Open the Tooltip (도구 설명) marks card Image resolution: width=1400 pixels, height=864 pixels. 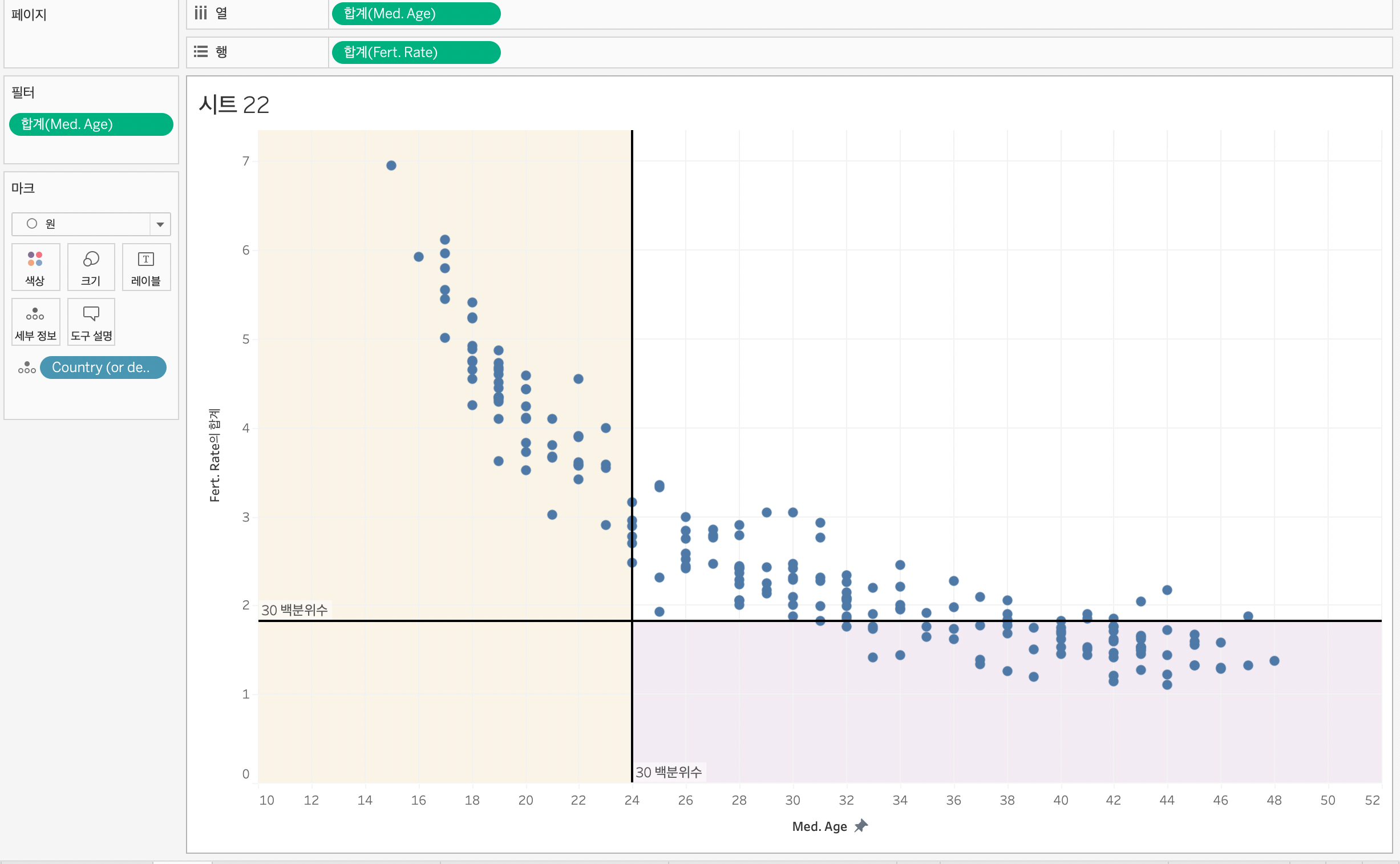(x=91, y=322)
